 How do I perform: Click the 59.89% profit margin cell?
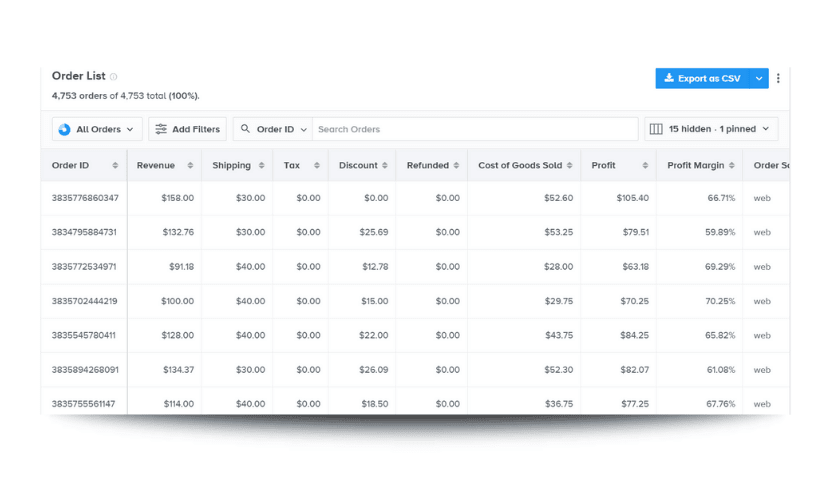pos(720,232)
